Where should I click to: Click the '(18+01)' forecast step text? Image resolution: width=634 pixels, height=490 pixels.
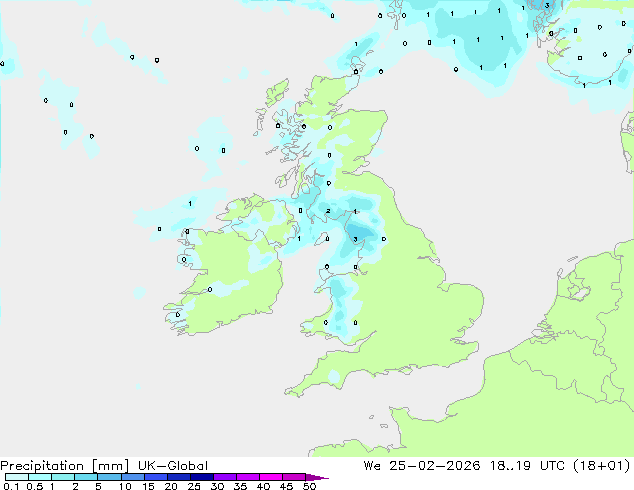tap(602, 466)
